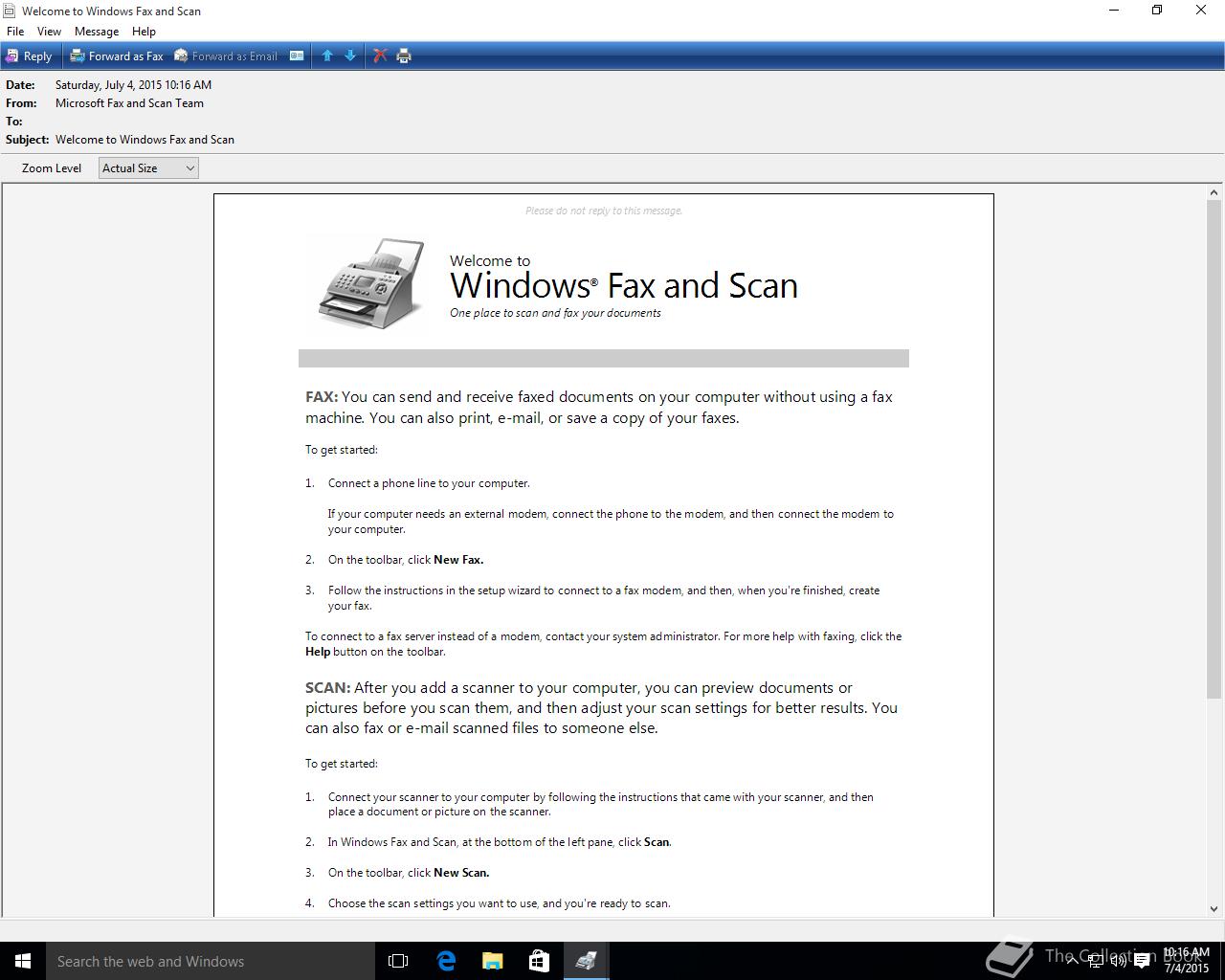
Task: Click the bold New Scan. text
Action: pyautogui.click(x=461, y=873)
